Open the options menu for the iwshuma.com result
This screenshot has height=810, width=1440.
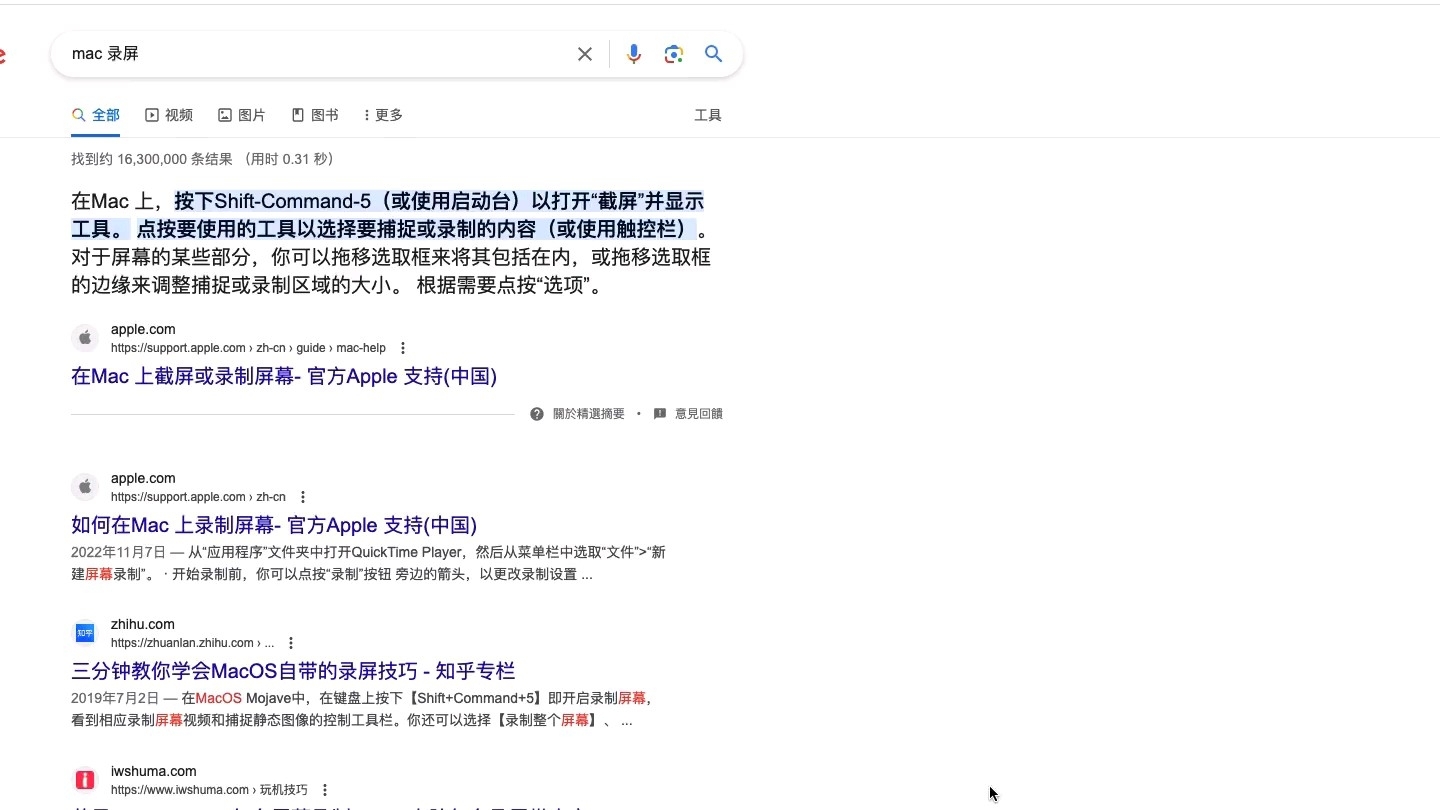[325, 790]
